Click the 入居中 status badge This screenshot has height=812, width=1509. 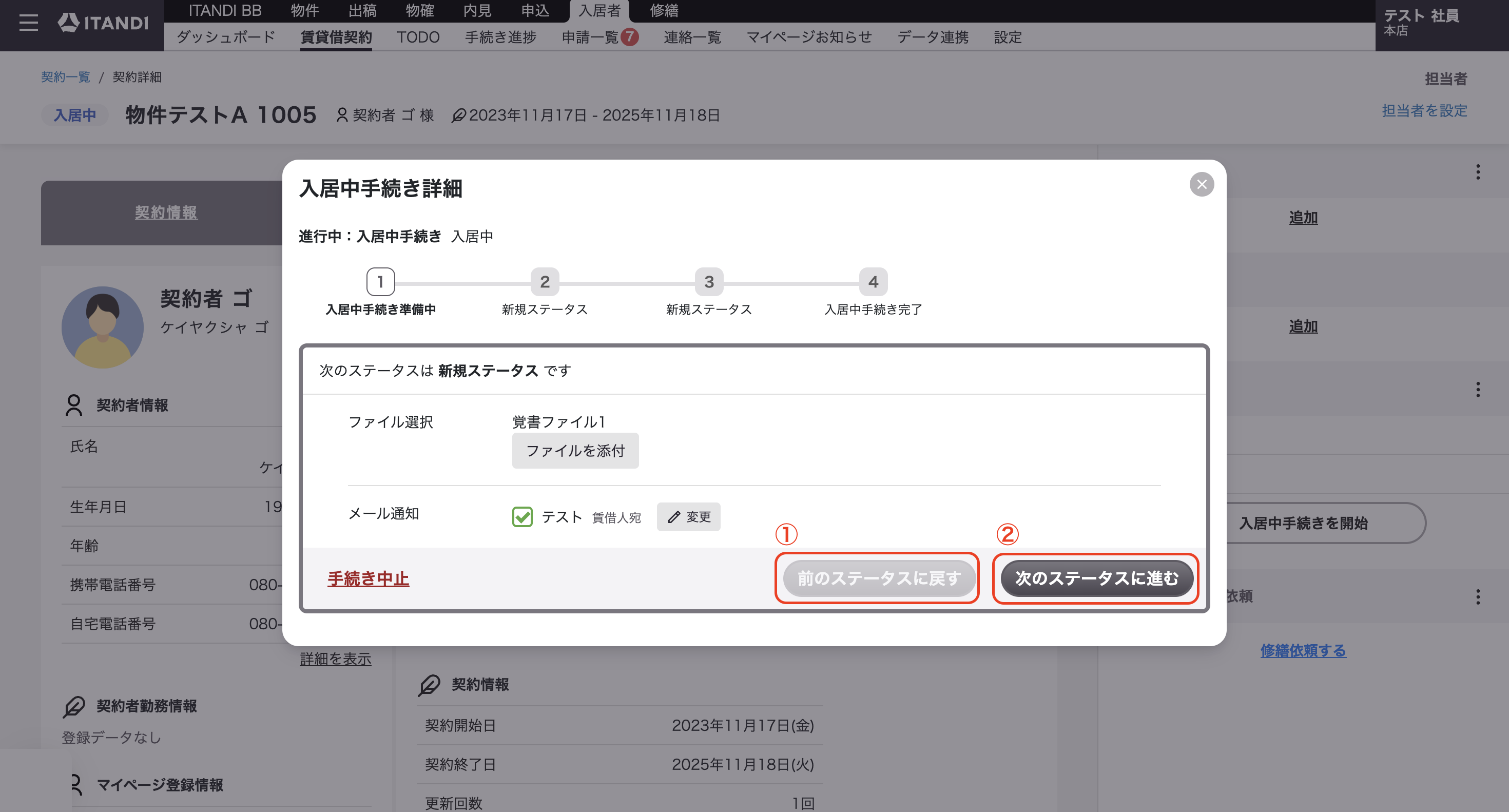[x=74, y=115]
